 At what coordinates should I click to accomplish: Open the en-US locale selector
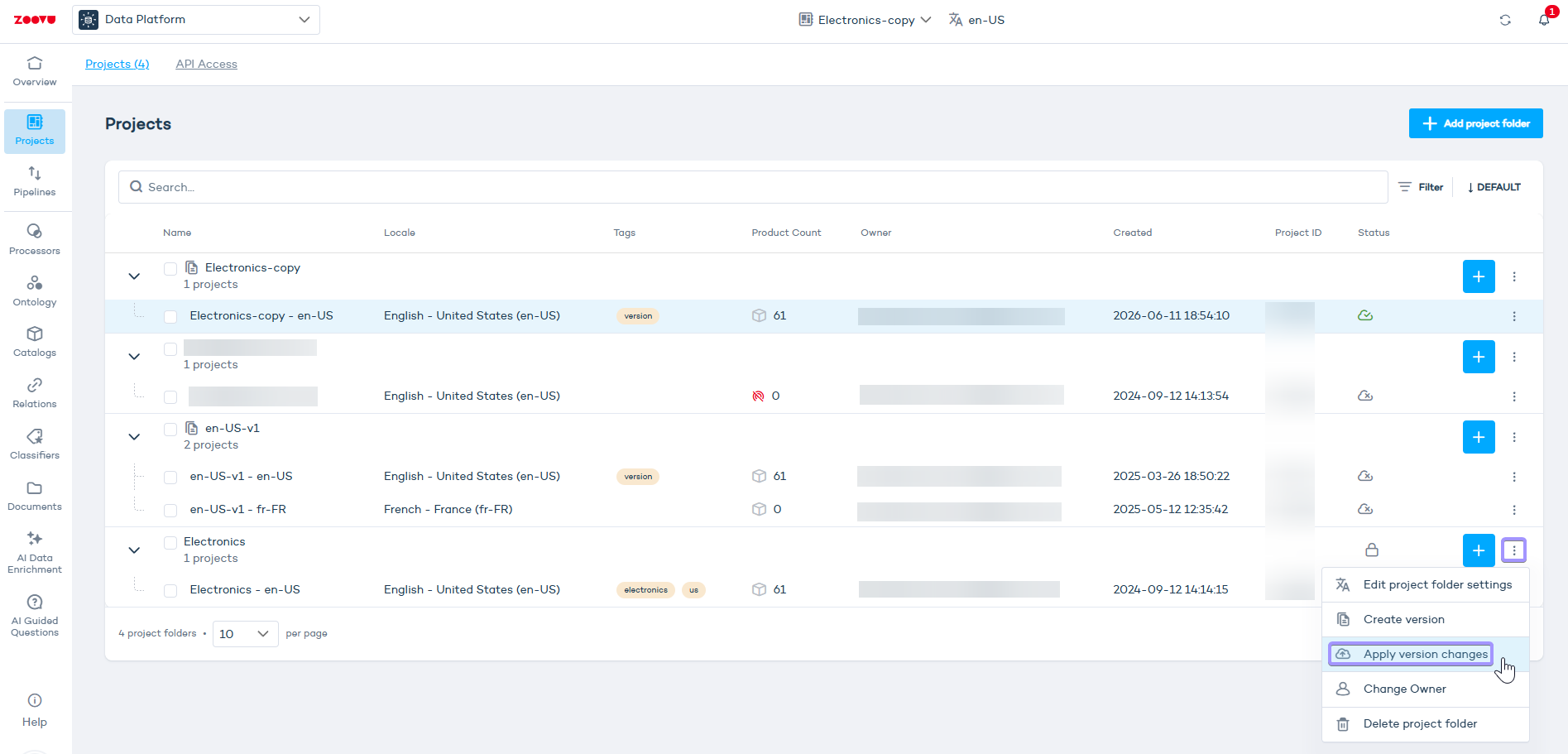click(976, 20)
